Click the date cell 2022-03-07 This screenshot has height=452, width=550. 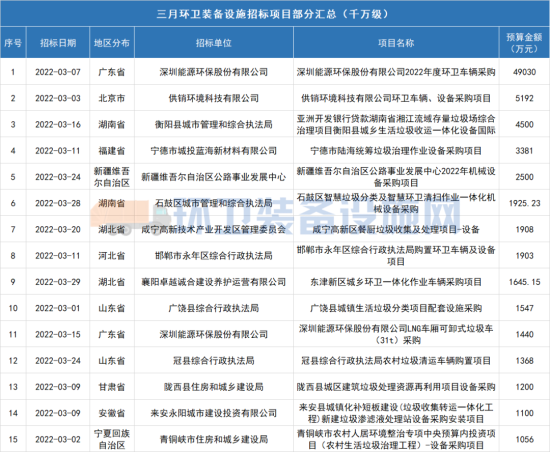[x=58, y=72]
